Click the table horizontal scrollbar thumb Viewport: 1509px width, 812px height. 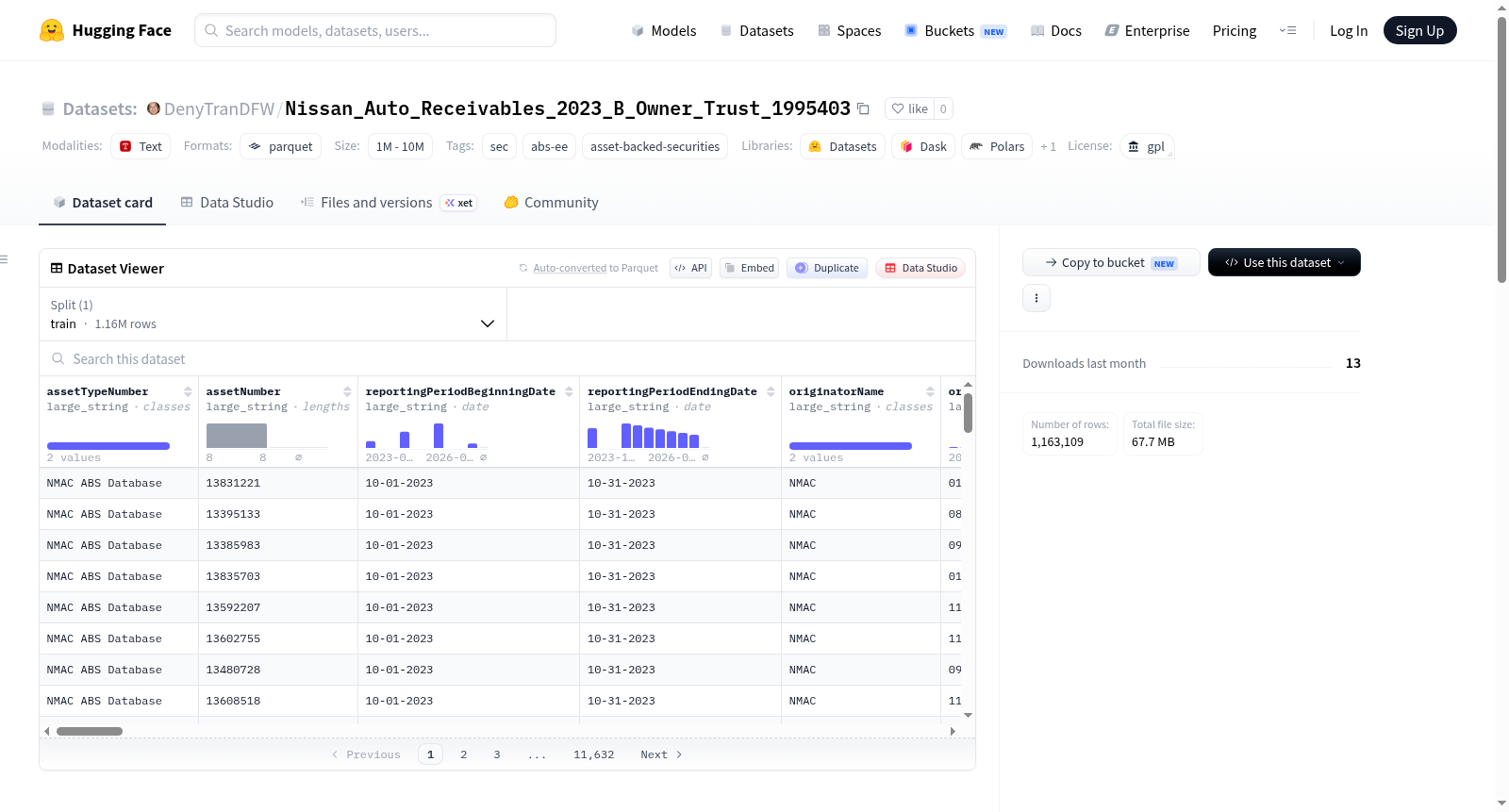(90, 731)
